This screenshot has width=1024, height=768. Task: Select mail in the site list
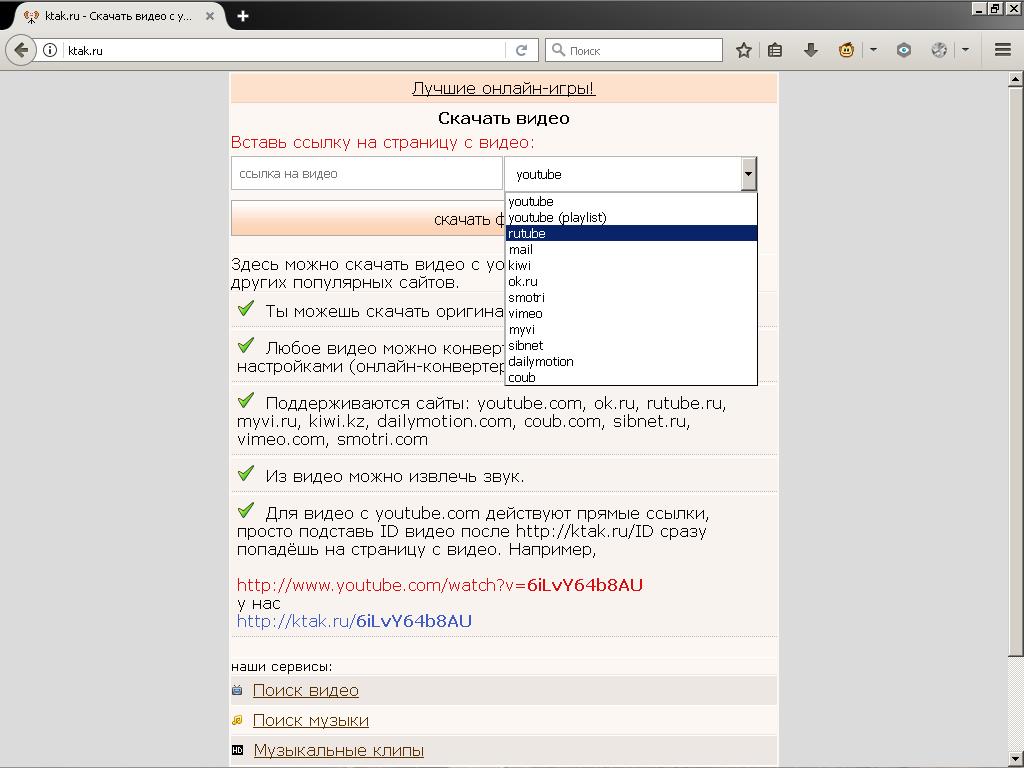632,249
